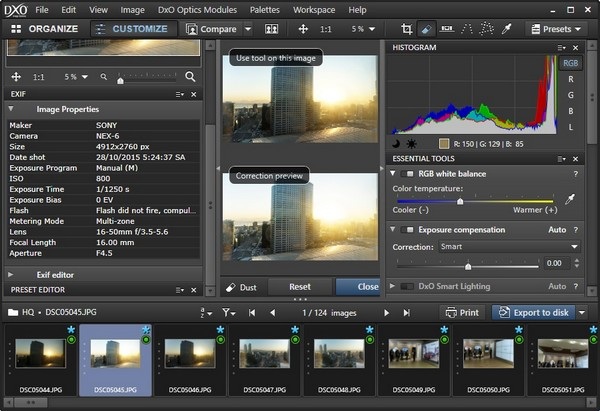Toggle the Exposure compensation switch
600x411 pixels.
(407, 230)
